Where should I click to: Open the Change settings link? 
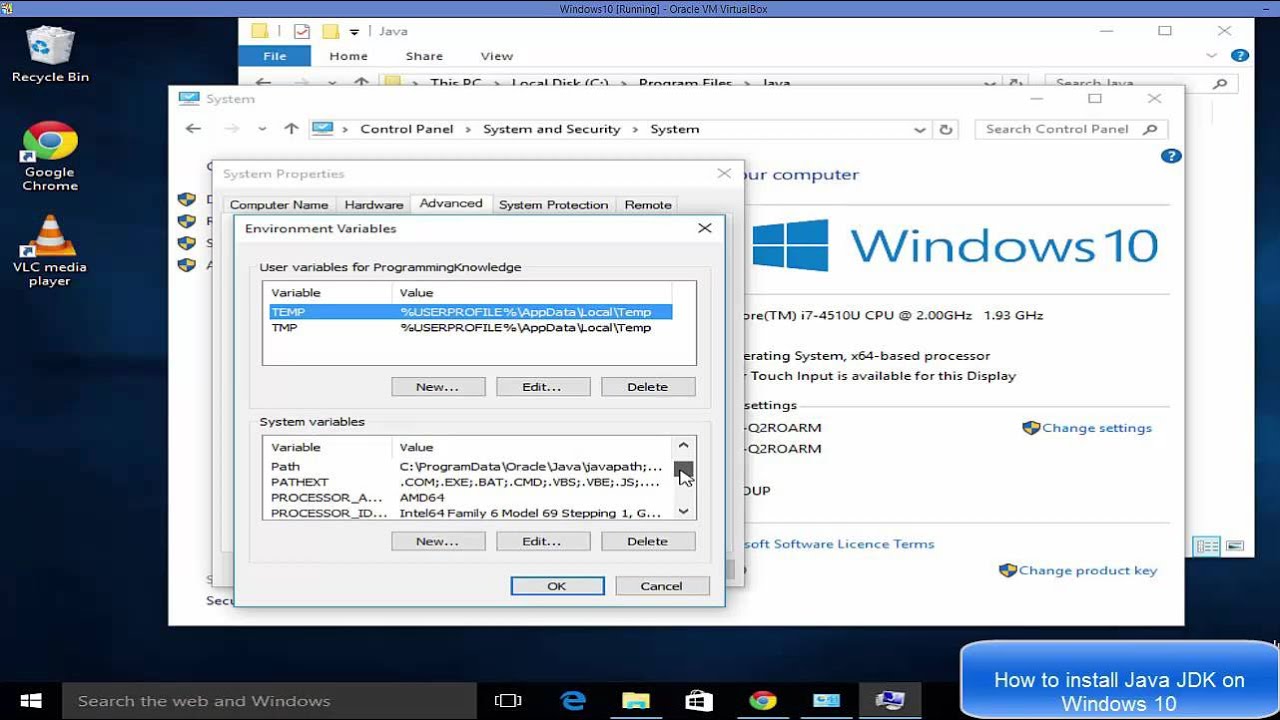(x=1097, y=428)
